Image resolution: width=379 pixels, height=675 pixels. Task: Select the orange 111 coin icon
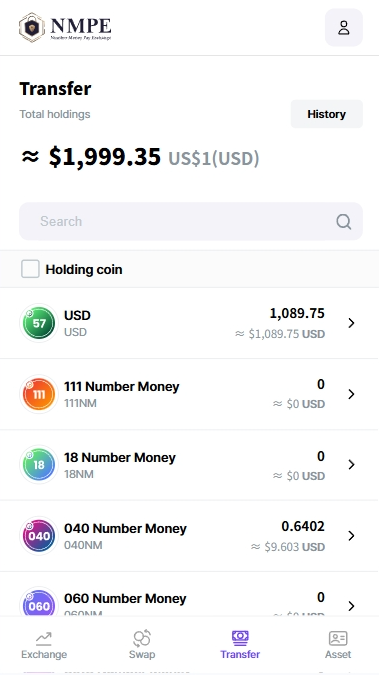pyautogui.click(x=39, y=394)
